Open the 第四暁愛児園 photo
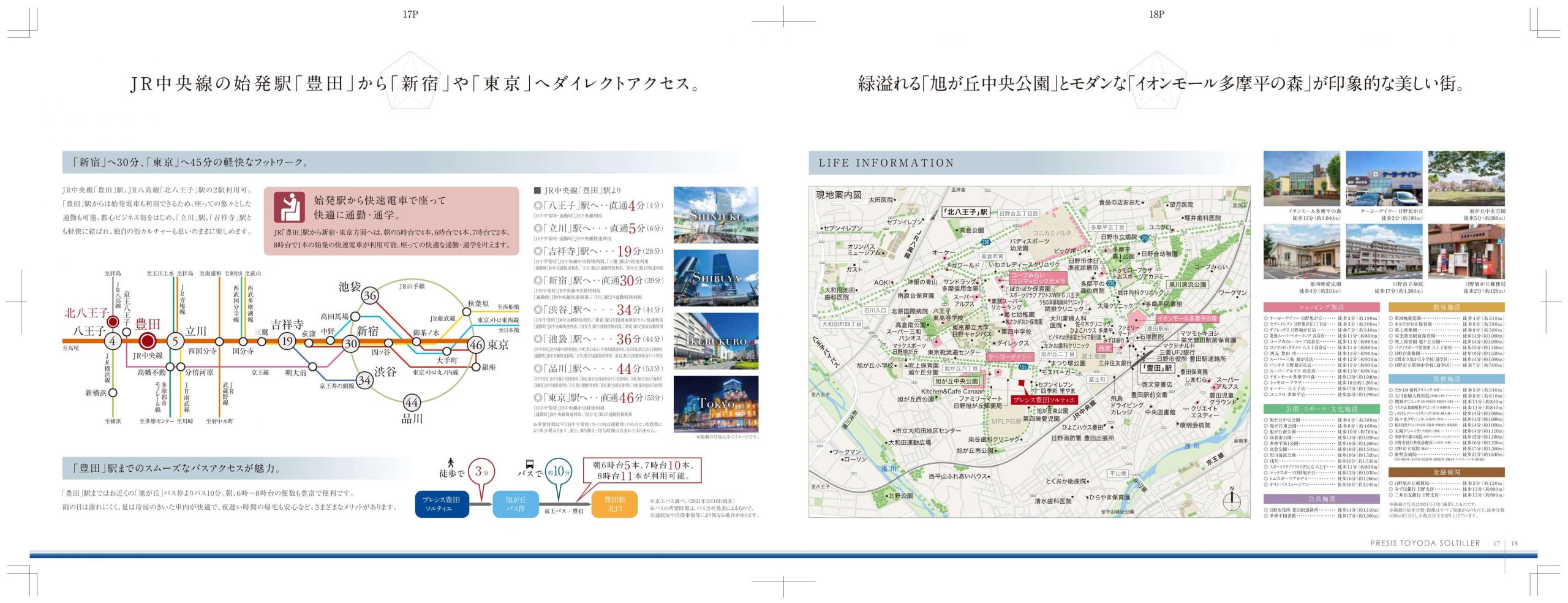1568x603 pixels. (1302, 251)
